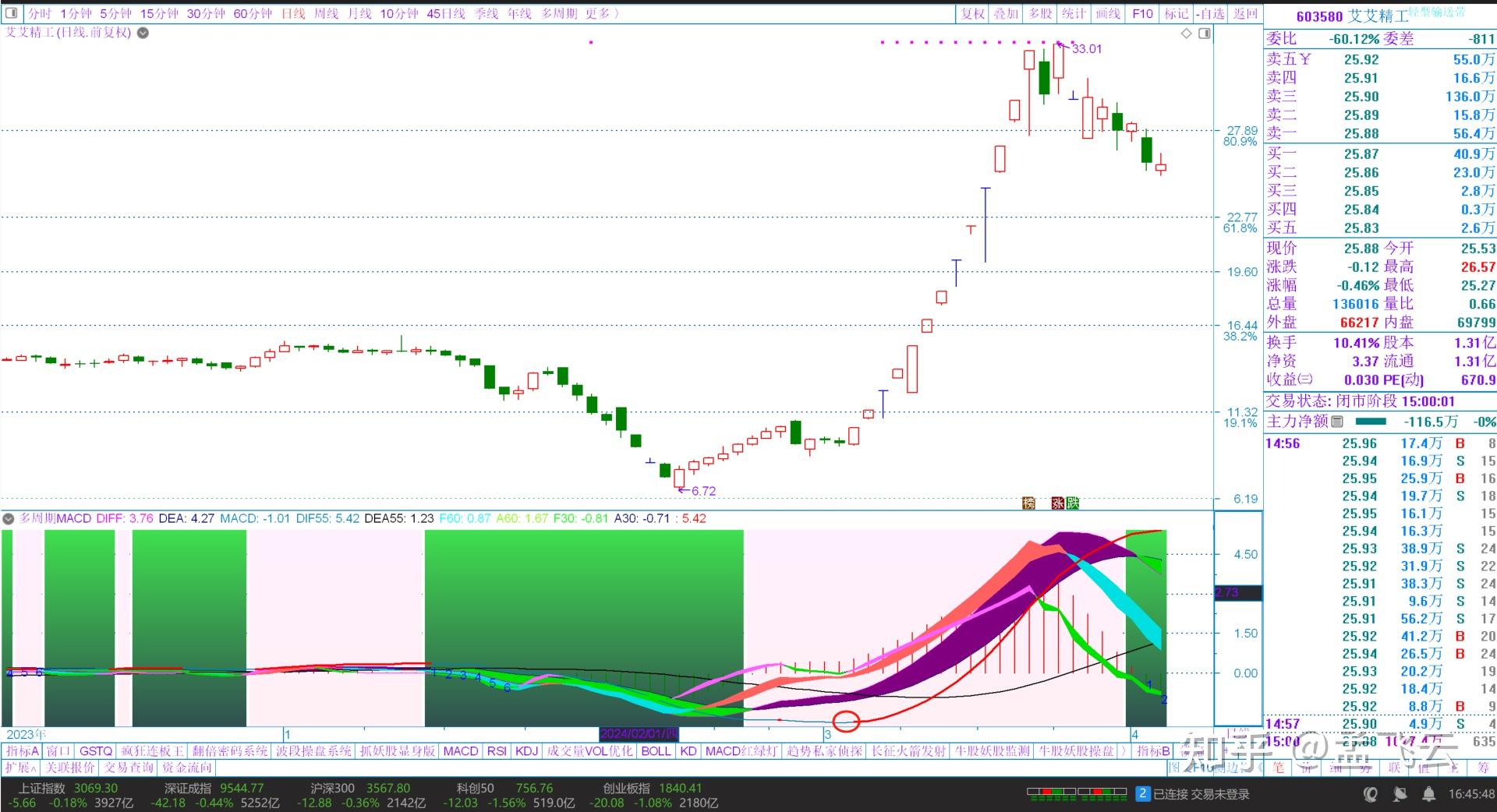The width and height of the screenshot is (1497, 812).
Task: Collapse the 多周期MACD panel with its circle arrow
Action: point(8,518)
